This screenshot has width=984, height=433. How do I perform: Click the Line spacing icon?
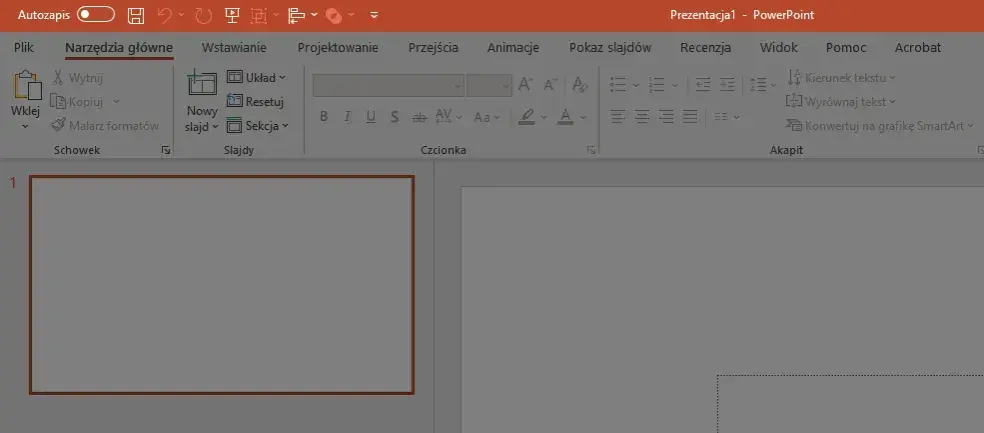coord(757,85)
